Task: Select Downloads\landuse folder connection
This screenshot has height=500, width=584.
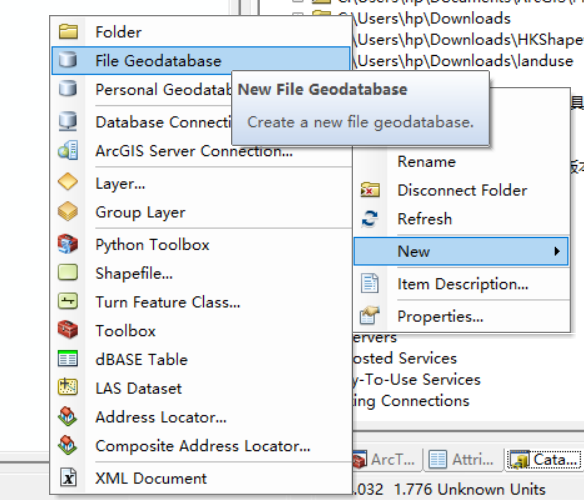Action: pyautogui.click(x=462, y=61)
